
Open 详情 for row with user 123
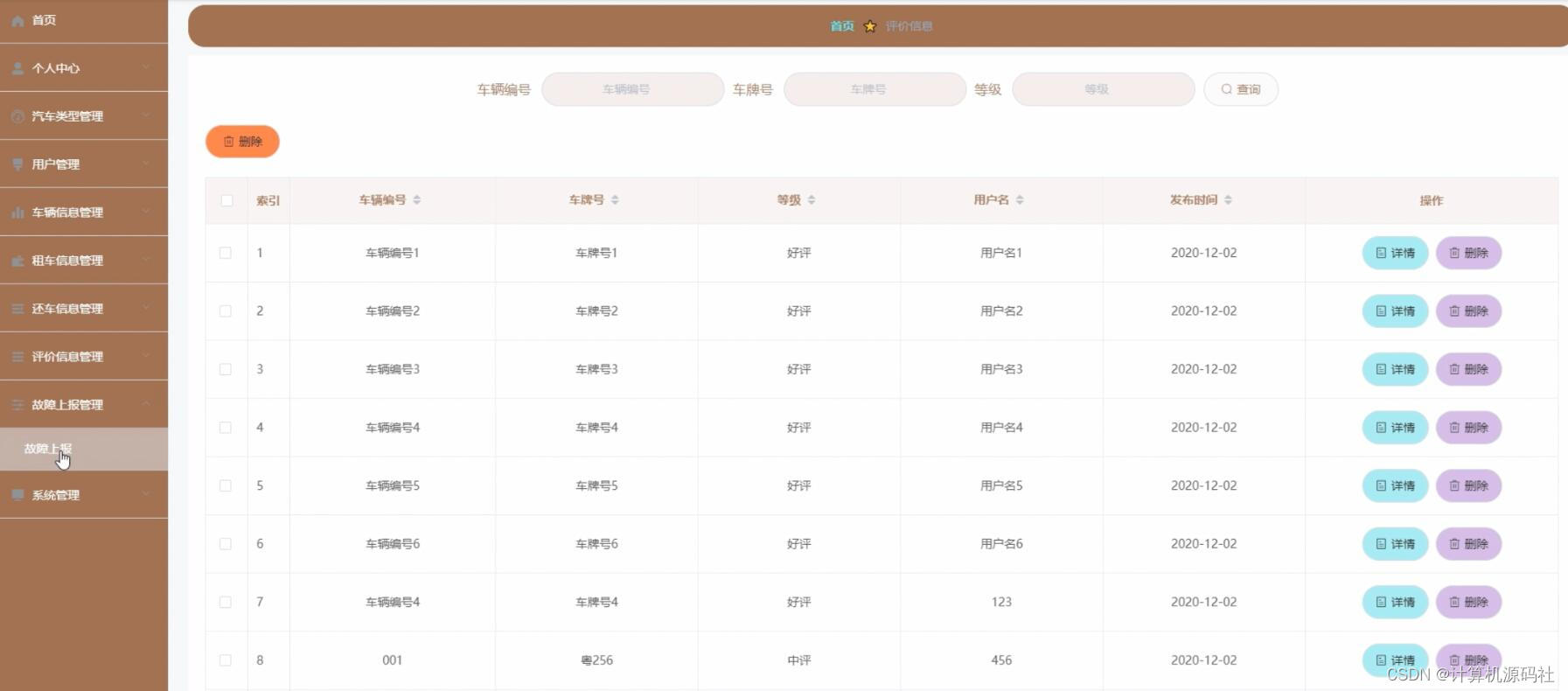1395,602
